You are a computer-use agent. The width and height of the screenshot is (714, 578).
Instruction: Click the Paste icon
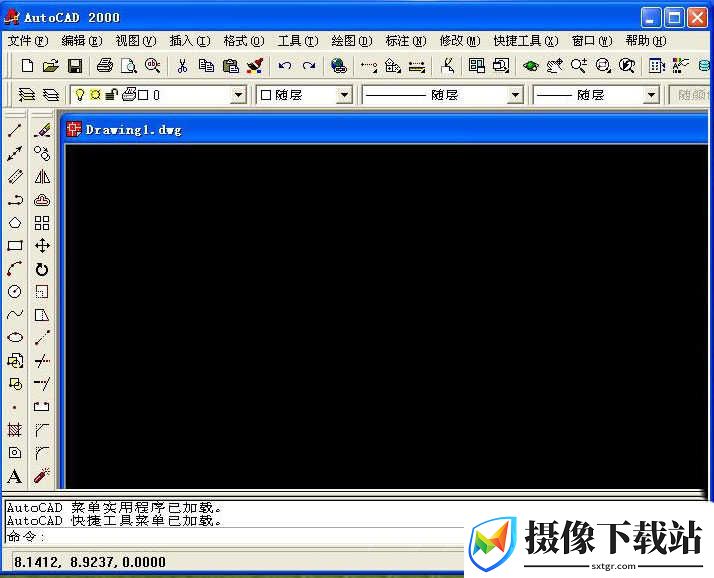230,66
